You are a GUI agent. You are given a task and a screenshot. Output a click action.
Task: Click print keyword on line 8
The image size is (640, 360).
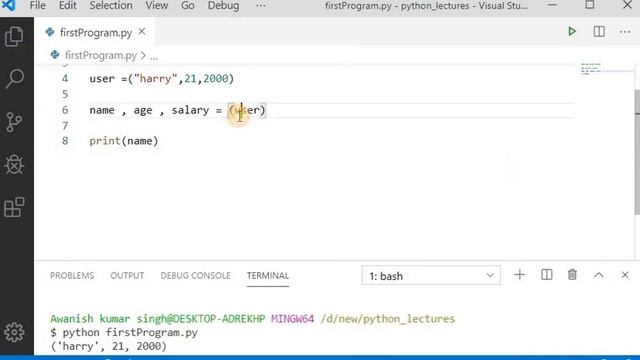click(105, 141)
